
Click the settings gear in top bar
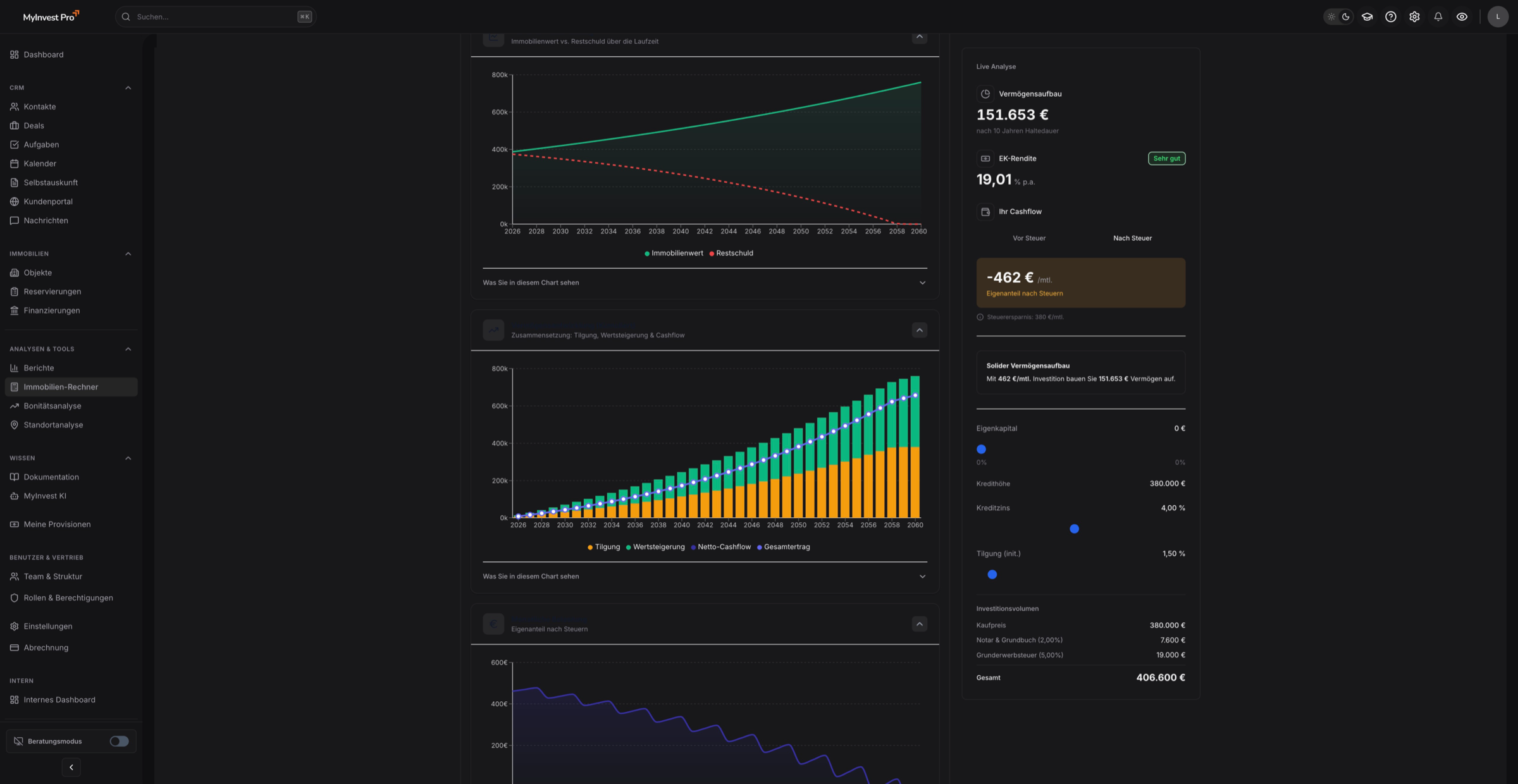[x=1414, y=17]
